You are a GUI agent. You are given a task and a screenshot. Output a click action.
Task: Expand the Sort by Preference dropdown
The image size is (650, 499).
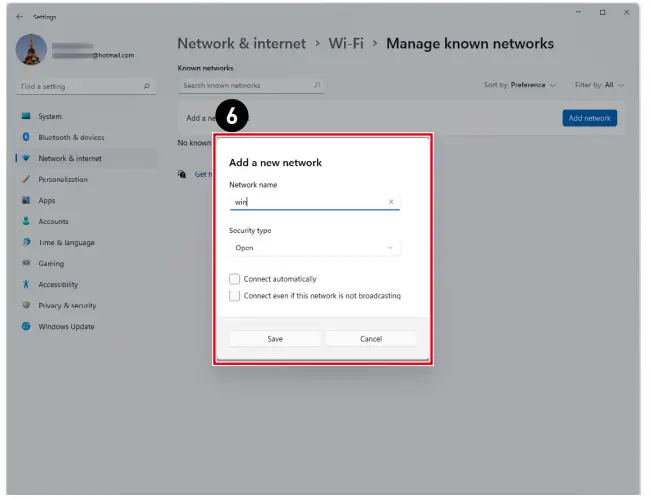pos(520,85)
